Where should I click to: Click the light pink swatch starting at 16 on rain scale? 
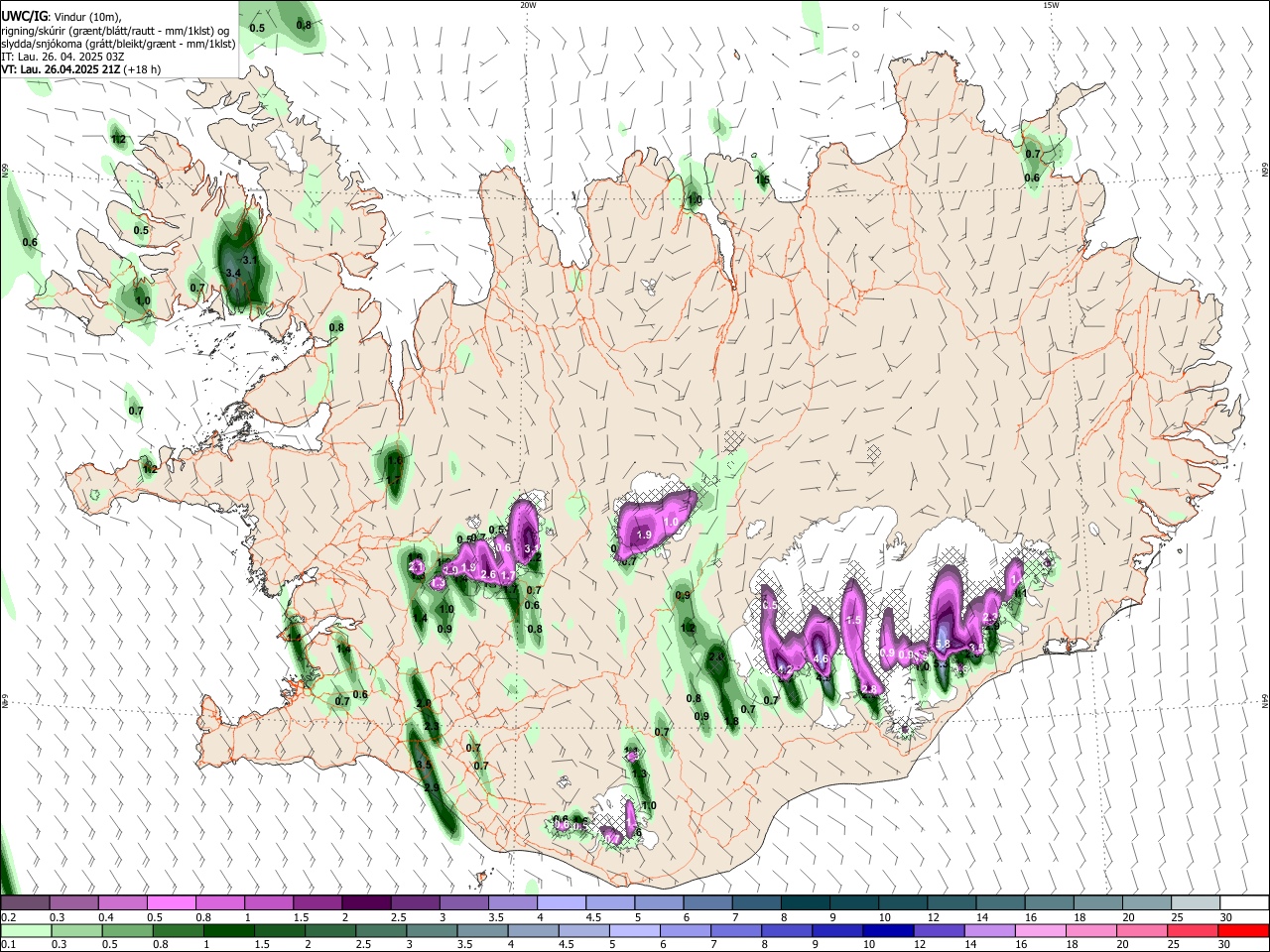(x=1040, y=930)
